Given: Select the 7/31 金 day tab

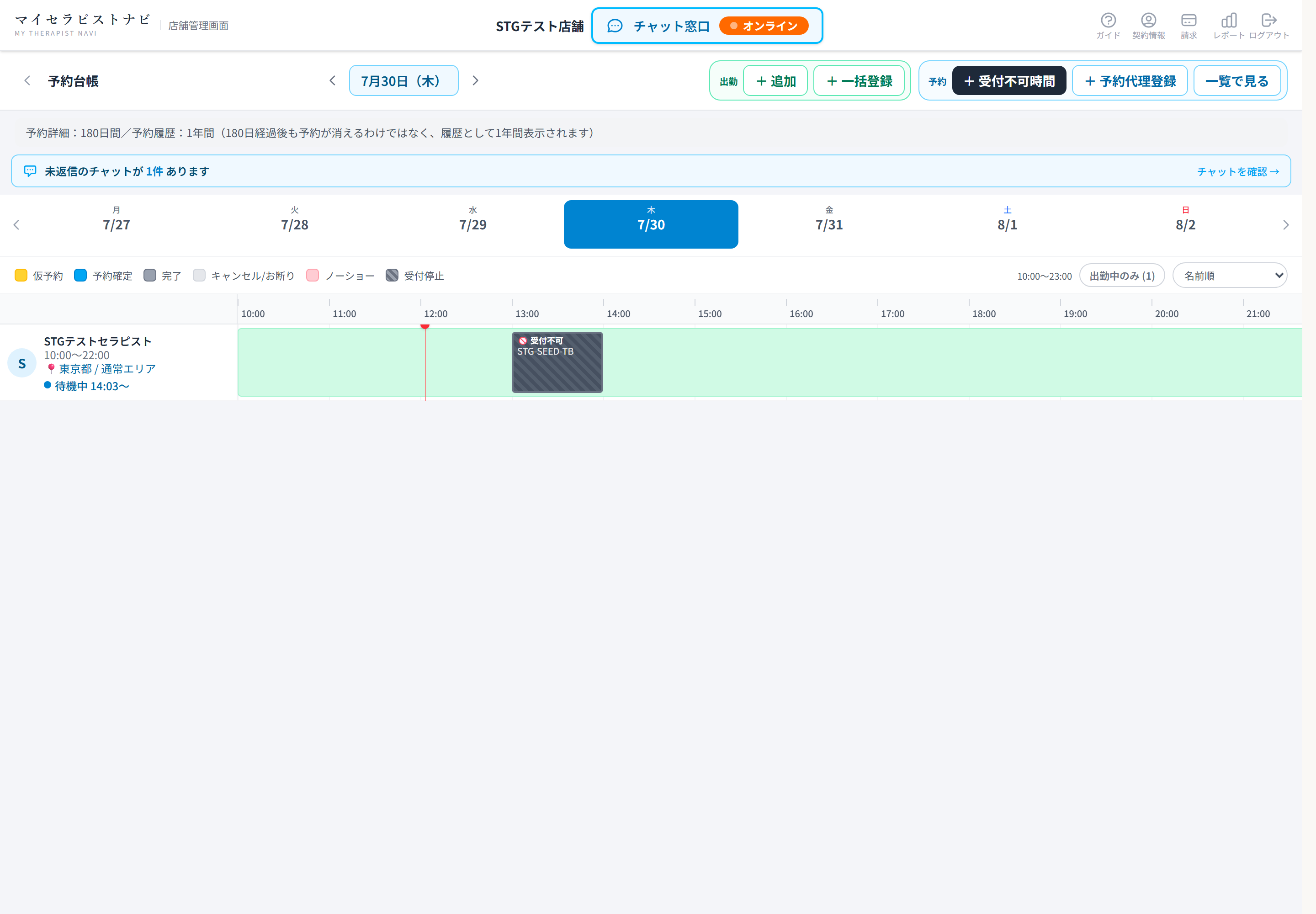Looking at the screenshot, I should [829, 224].
